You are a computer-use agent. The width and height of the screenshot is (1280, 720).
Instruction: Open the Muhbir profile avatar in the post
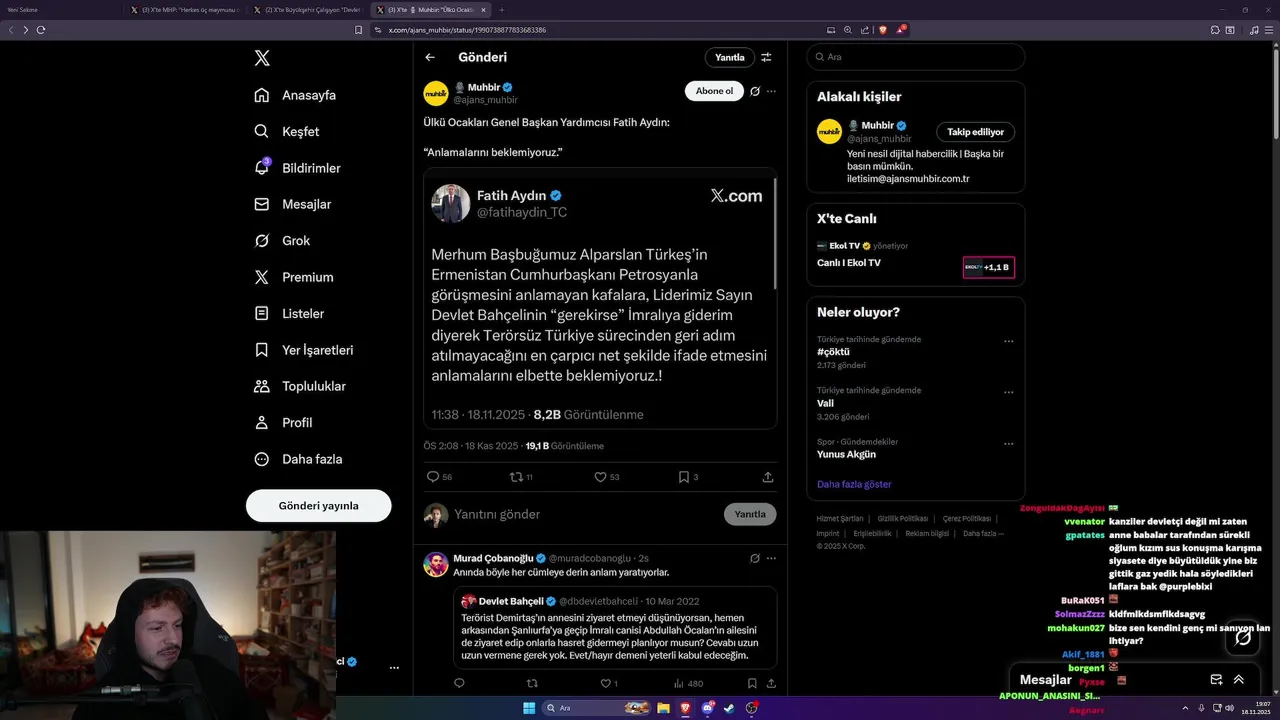436,93
